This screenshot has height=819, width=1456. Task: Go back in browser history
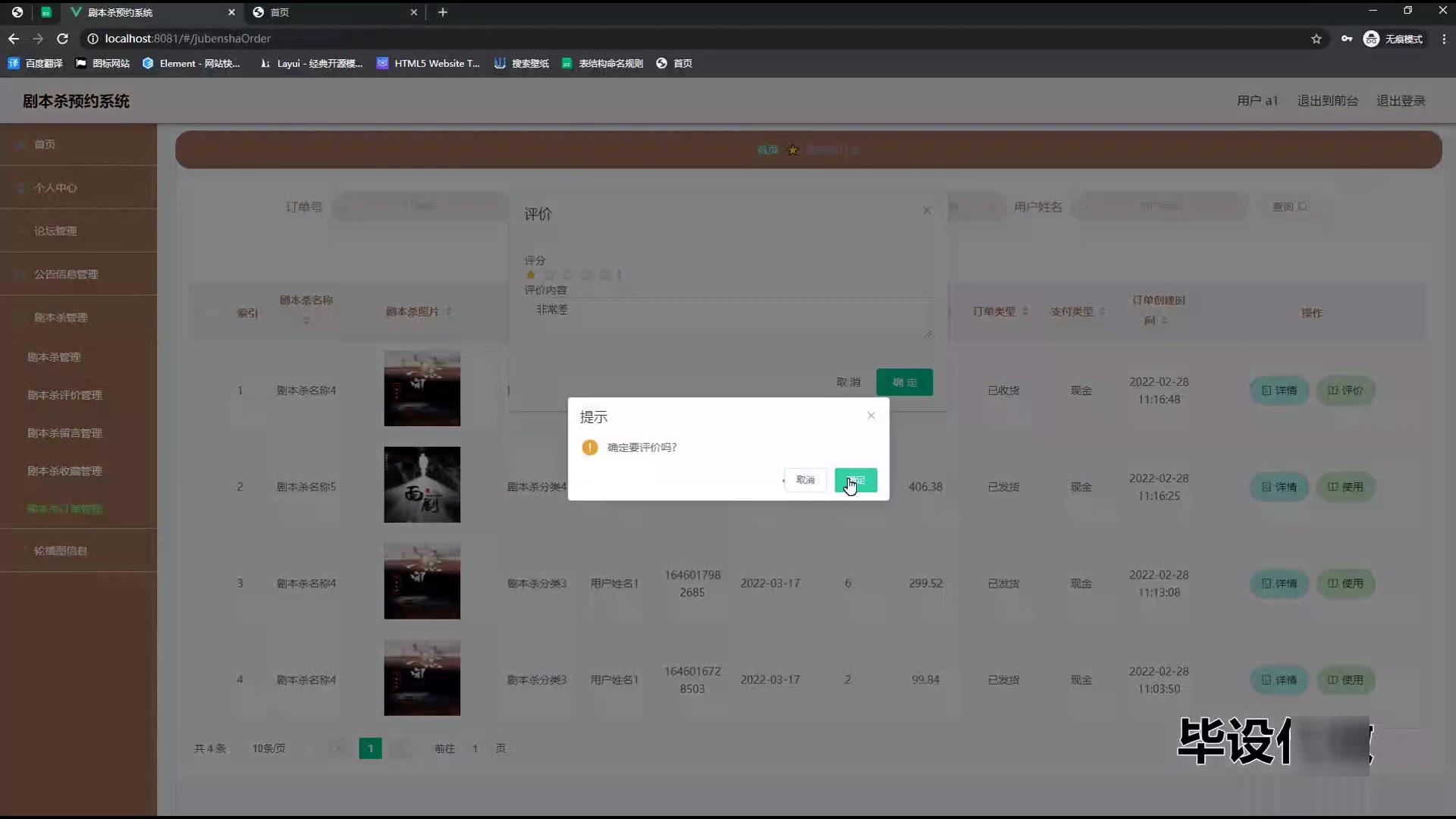tap(14, 39)
